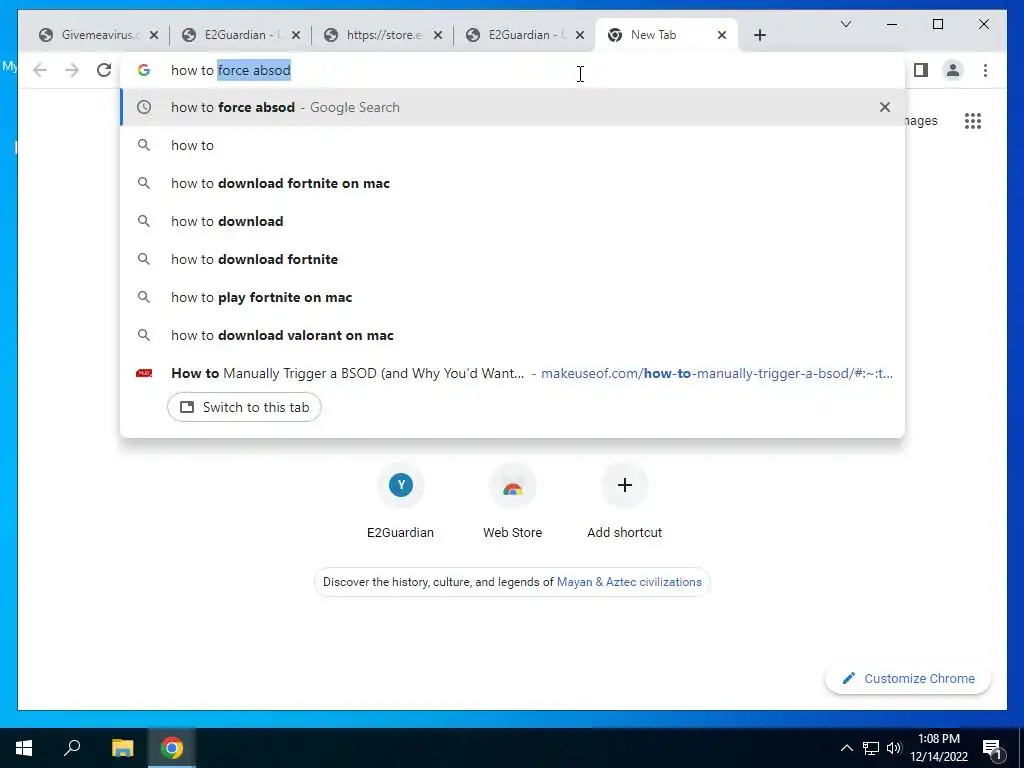
Task: Open Chrome's three-dot menu
Action: point(985,70)
